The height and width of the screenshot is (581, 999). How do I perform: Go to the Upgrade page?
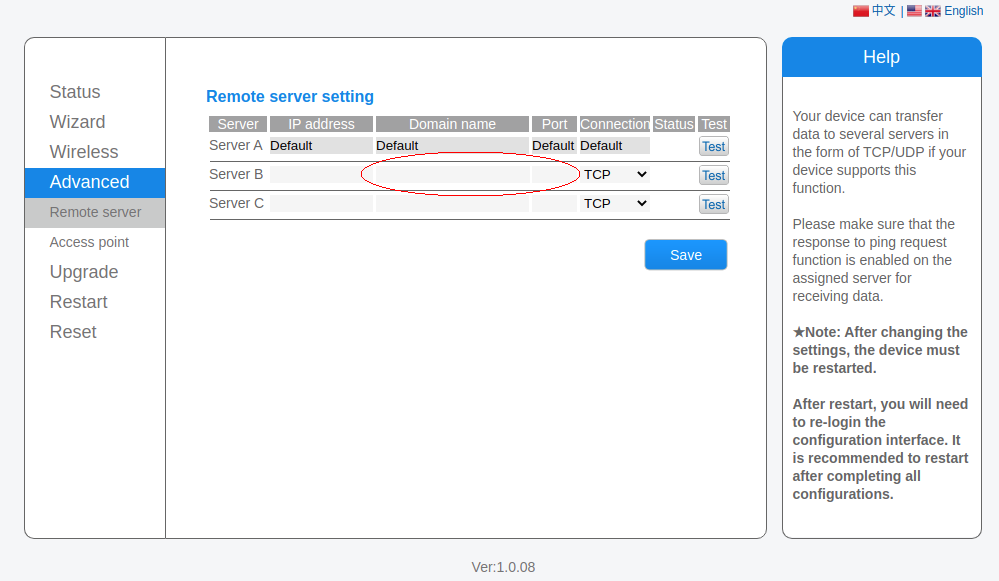point(84,272)
